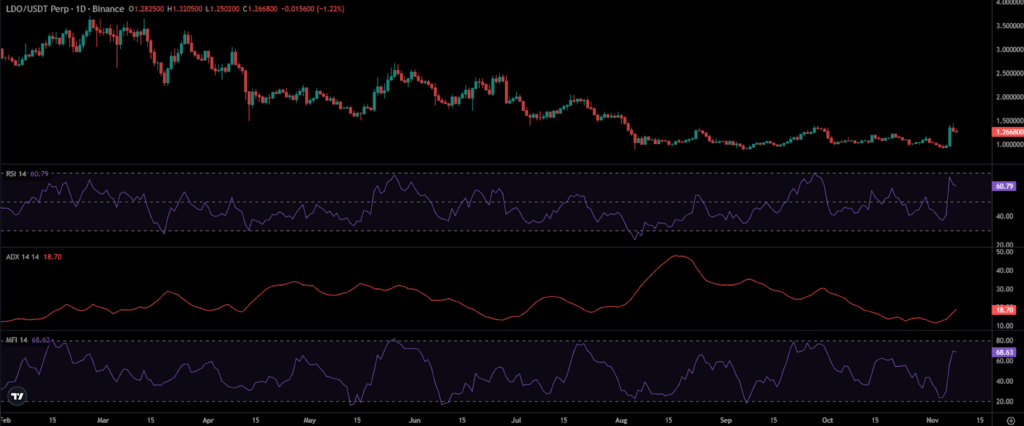Click the May label on the time axis
Screen dimensions: 1024x426
310,420
